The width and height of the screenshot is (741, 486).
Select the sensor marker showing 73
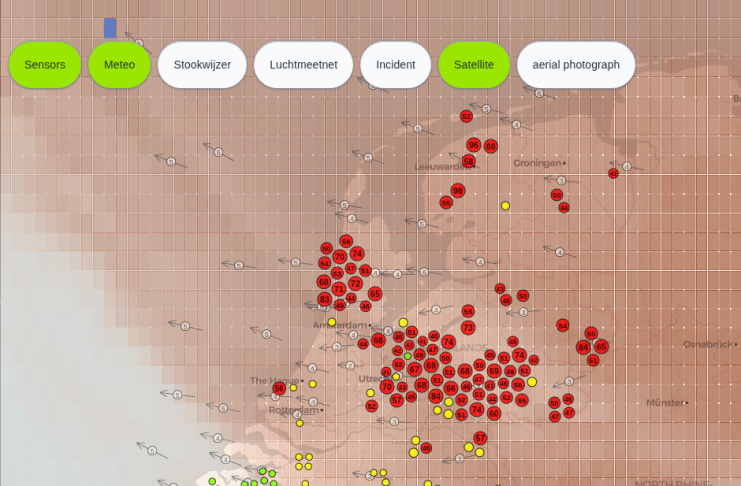point(468,328)
